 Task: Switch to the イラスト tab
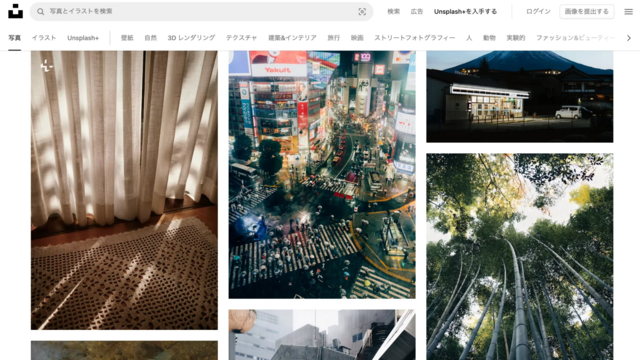(44, 38)
